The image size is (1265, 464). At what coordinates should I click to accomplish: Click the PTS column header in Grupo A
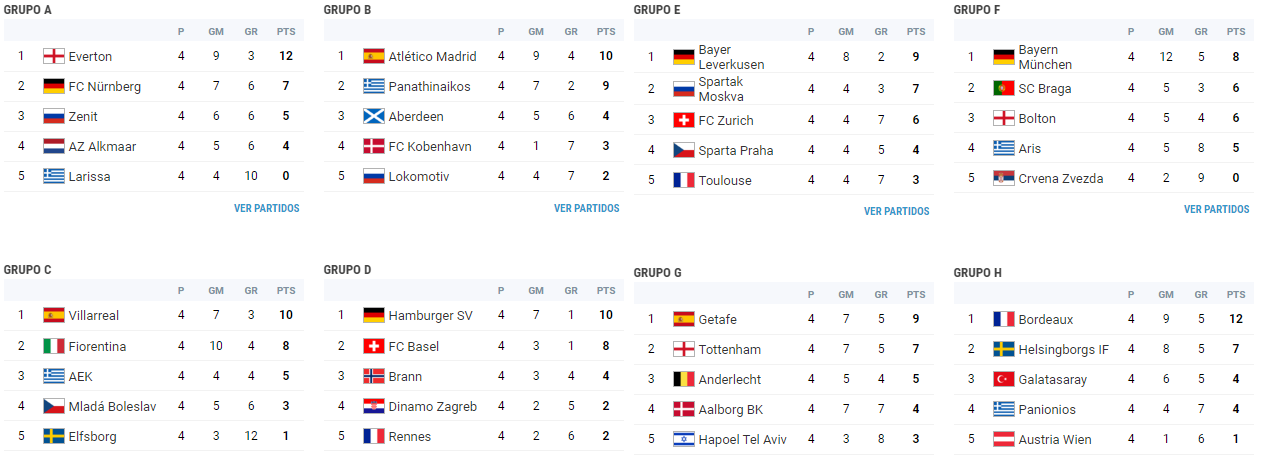click(x=286, y=31)
